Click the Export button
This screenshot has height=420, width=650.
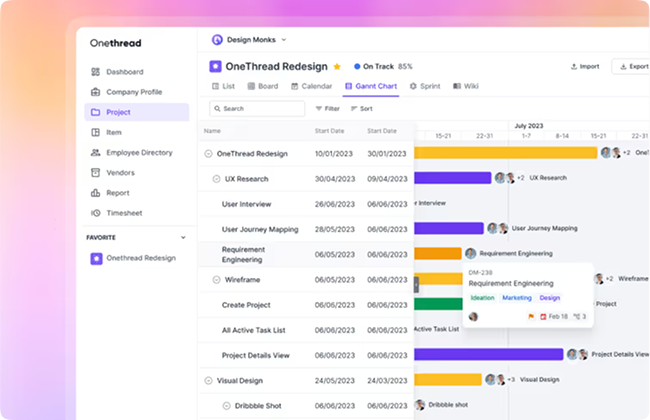point(633,66)
